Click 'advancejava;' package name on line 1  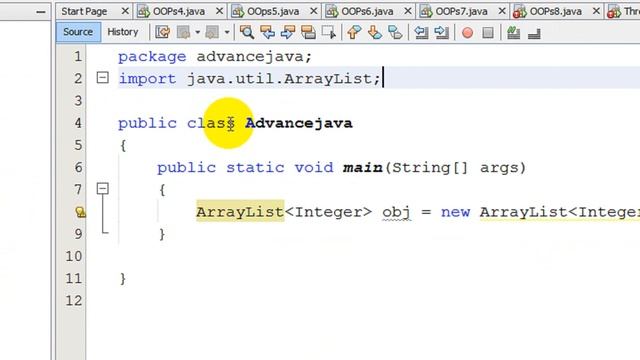pos(254,57)
